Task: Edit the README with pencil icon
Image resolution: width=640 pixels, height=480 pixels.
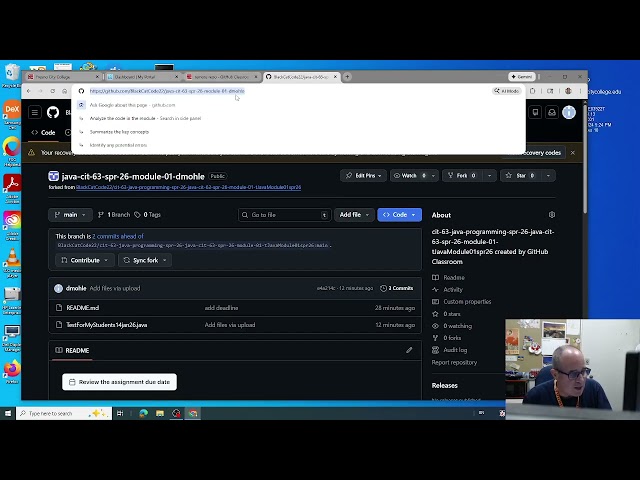Action: pos(409,350)
